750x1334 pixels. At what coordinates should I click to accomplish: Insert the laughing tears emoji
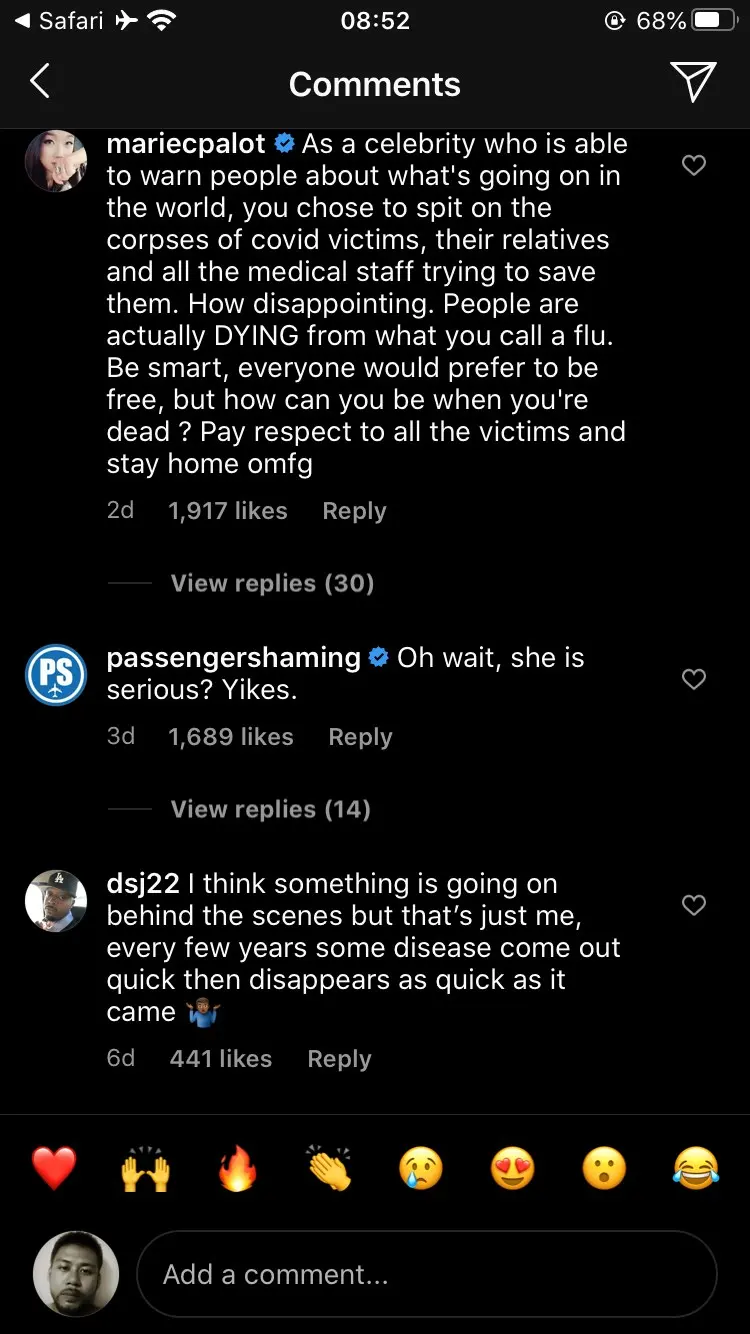pyautogui.click(x=696, y=1168)
